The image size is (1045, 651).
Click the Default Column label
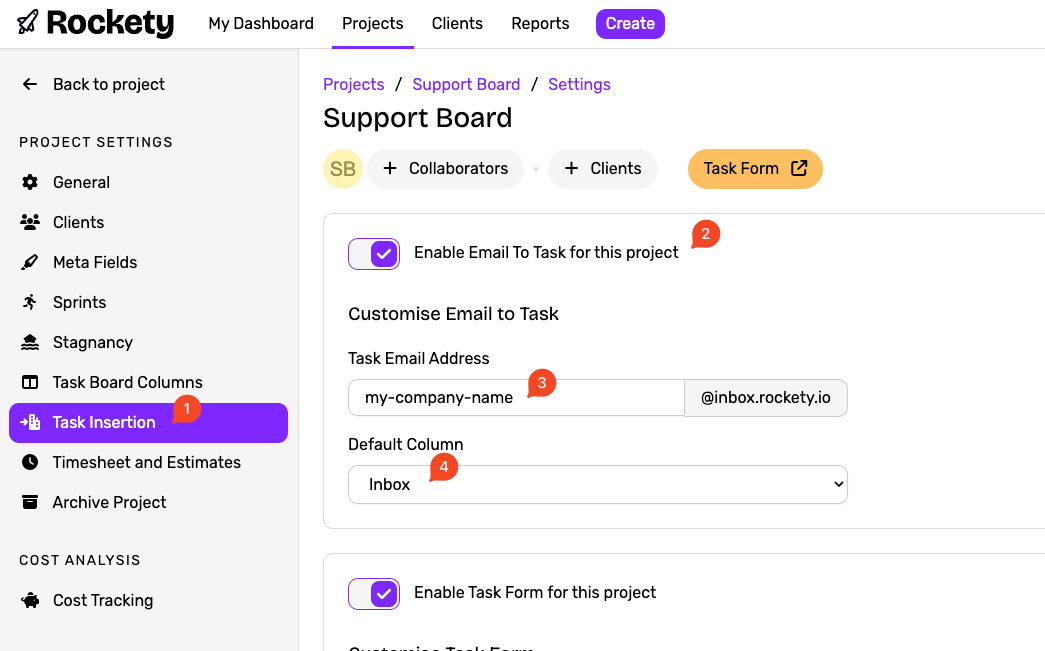tap(405, 444)
